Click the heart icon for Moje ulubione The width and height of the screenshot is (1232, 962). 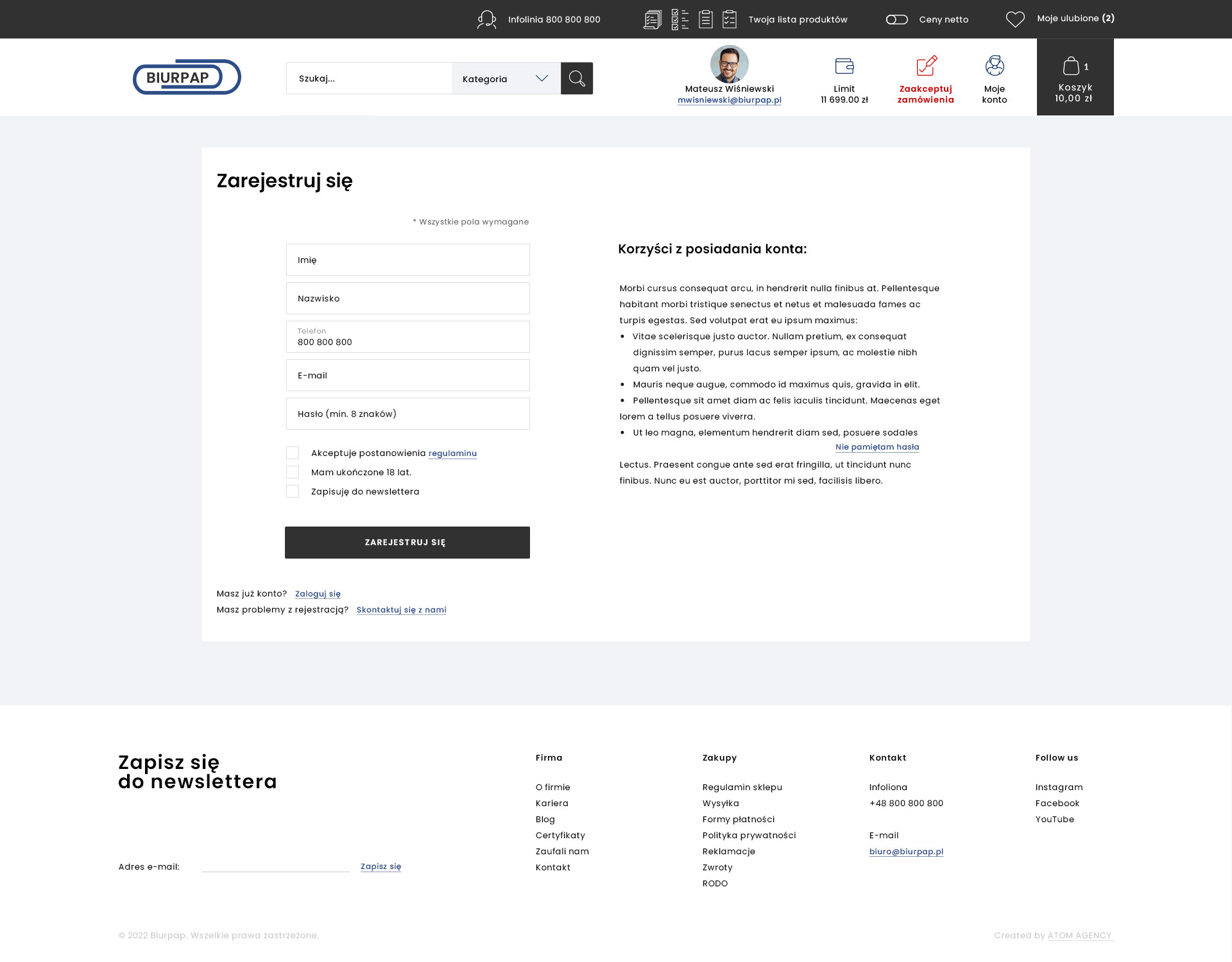pos(1014,19)
